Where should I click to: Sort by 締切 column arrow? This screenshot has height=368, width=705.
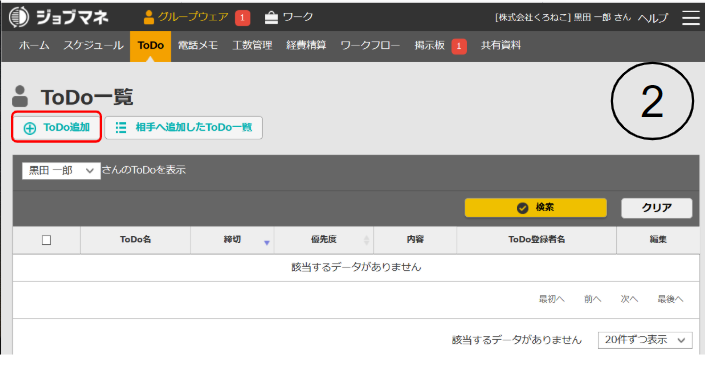pyautogui.click(x=267, y=243)
